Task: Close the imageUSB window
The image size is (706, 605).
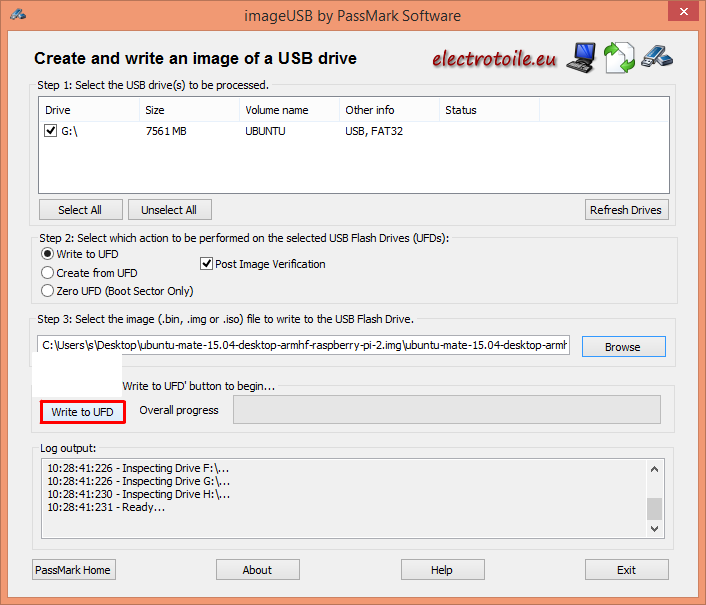Action: tap(683, 11)
